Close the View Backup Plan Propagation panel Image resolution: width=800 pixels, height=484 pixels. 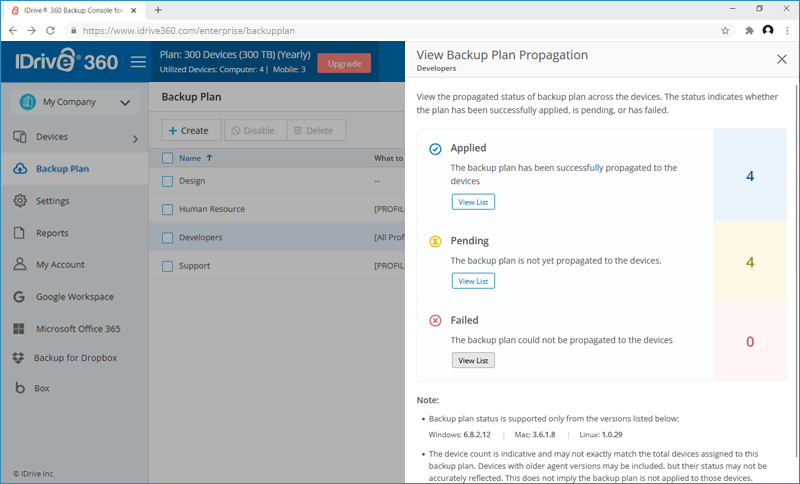[x=782, y=60]
